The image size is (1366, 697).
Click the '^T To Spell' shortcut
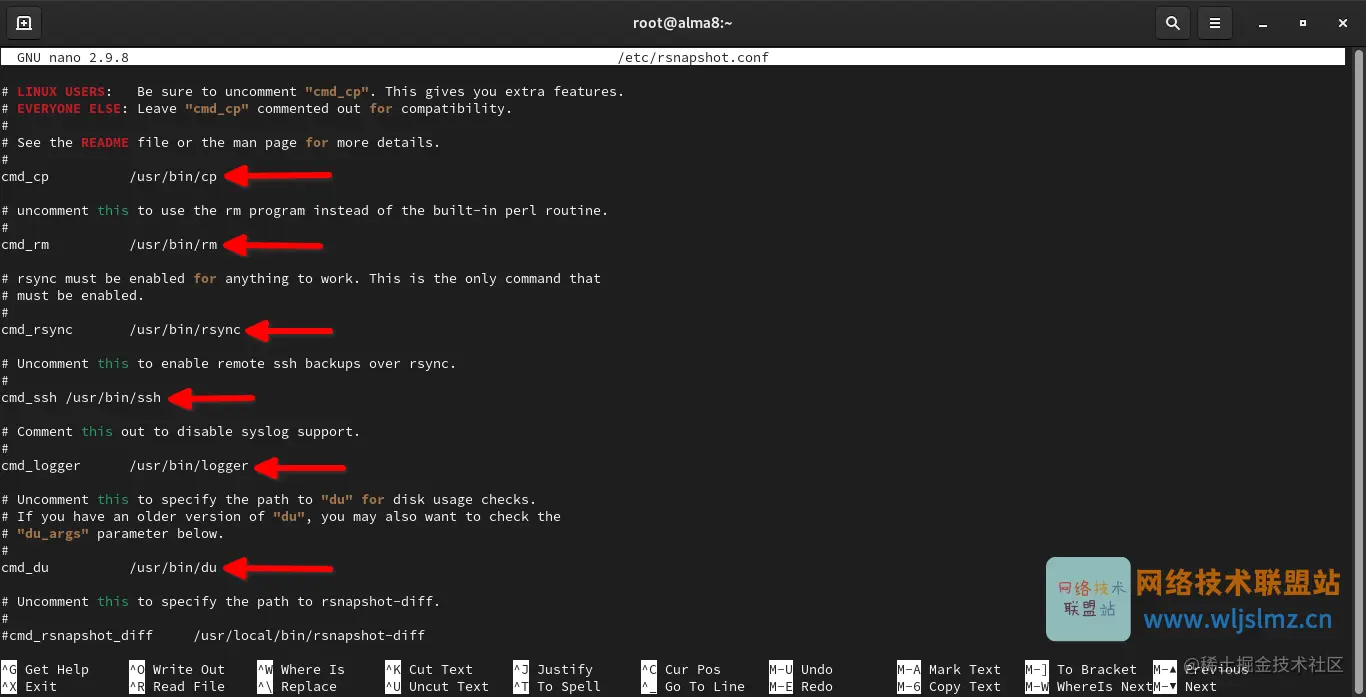point(557,686)
